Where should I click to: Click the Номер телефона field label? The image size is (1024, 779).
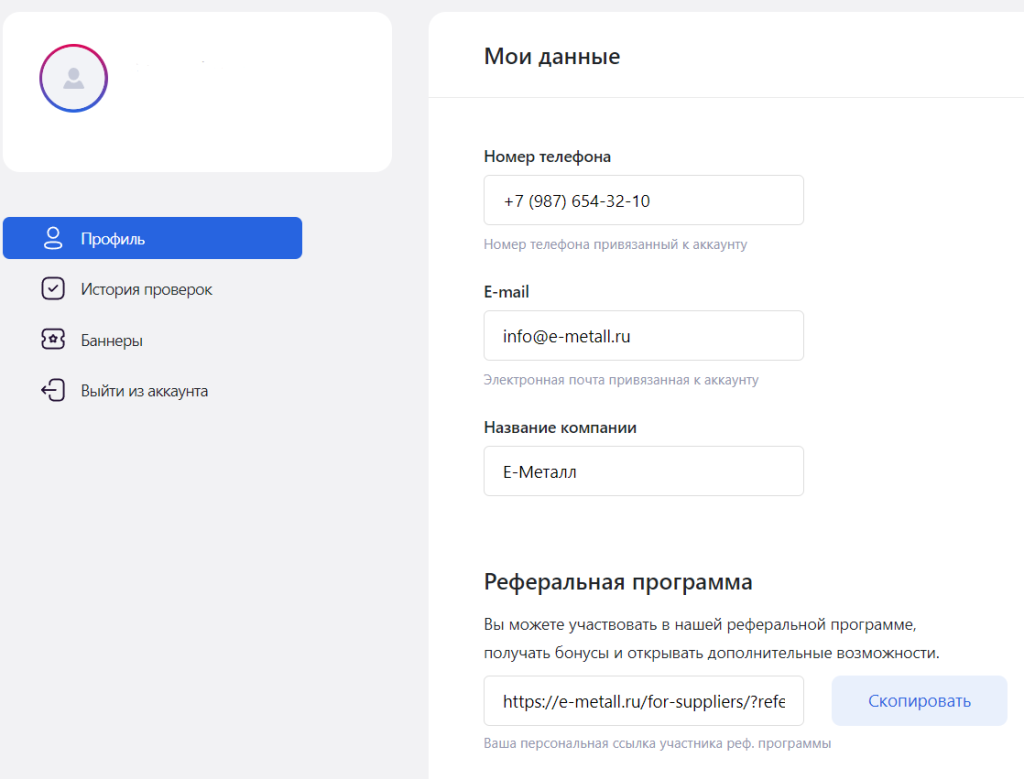546,157
